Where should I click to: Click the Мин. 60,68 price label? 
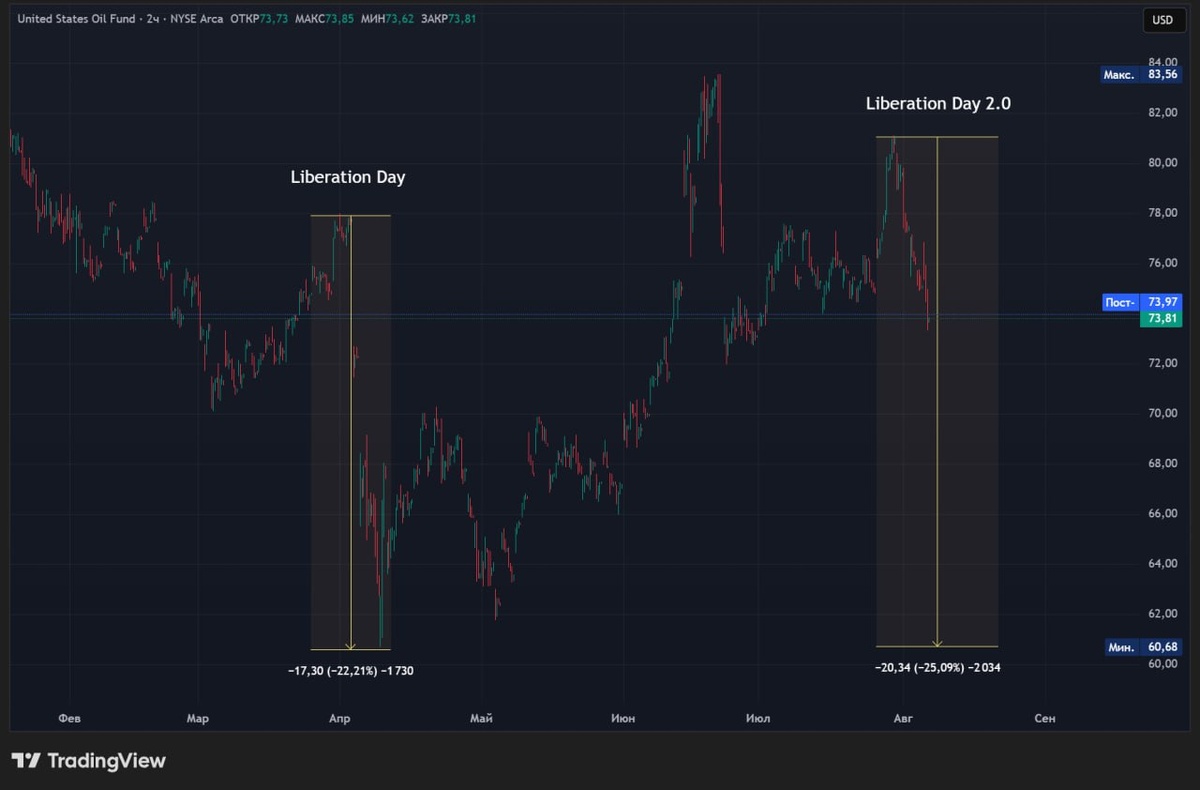(1143, 647)
